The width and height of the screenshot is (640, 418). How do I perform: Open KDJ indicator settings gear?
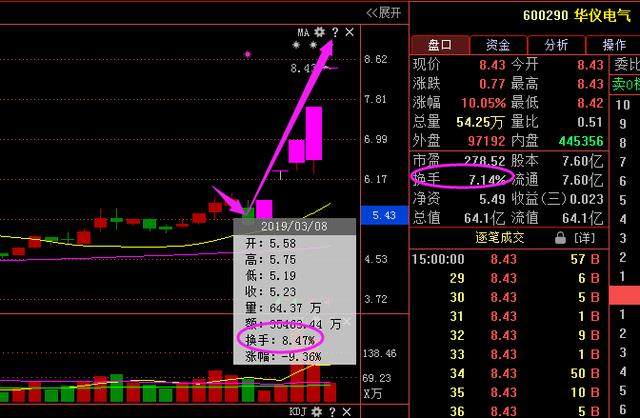317,411
